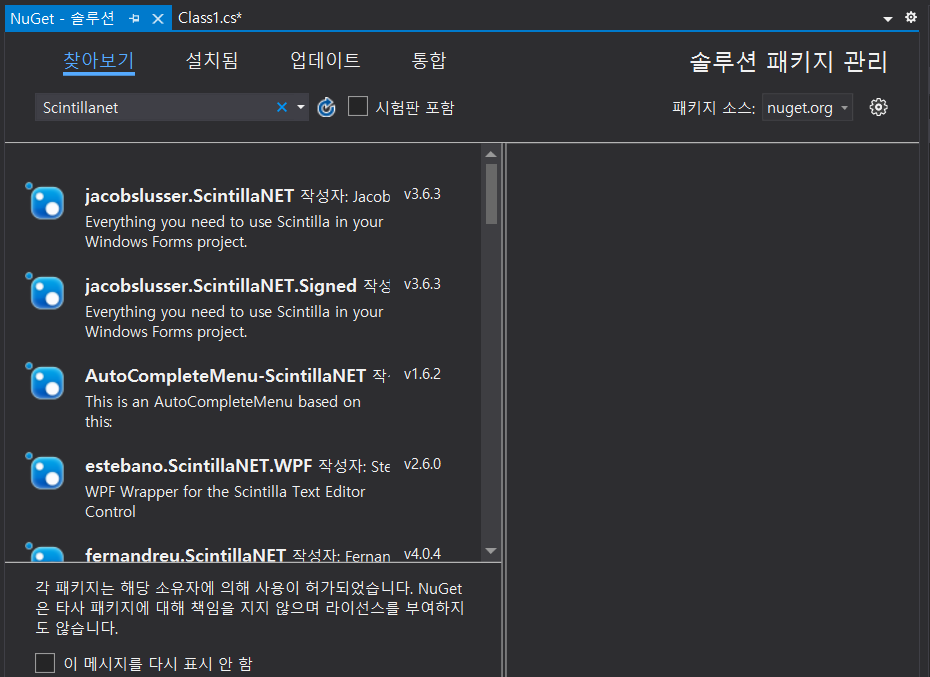This screenshot has height=677, width=930.
Task: Clear the Scintillanet search text with X
Action: click(x=282, y=107)
